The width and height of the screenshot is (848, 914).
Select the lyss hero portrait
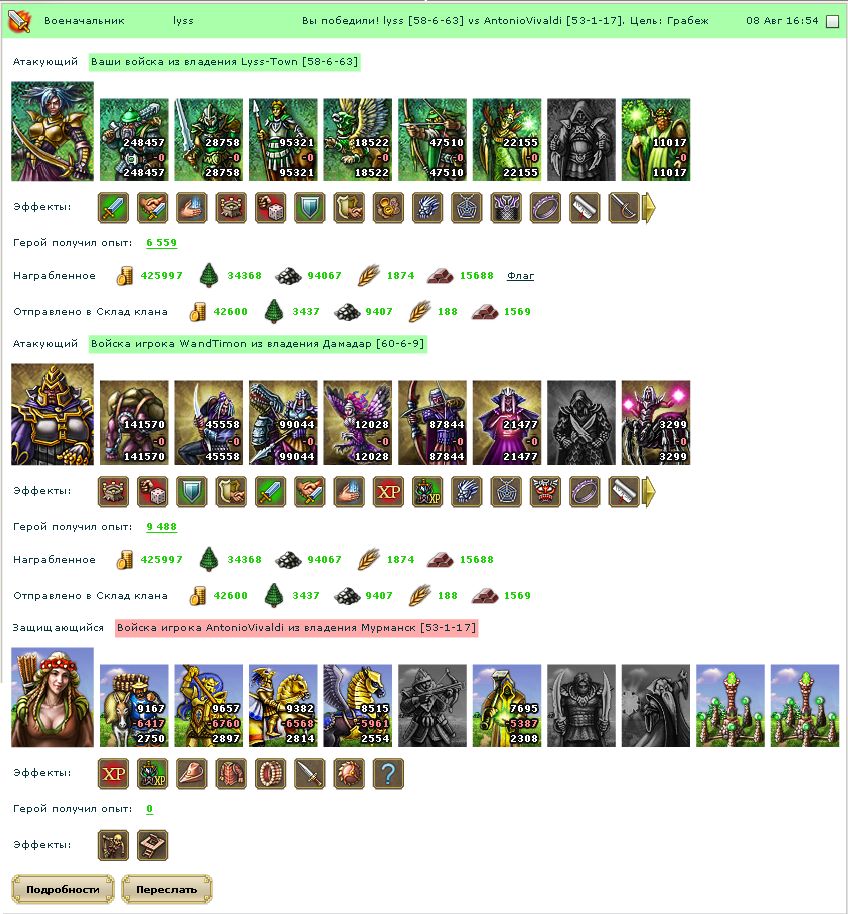point(52,131)
